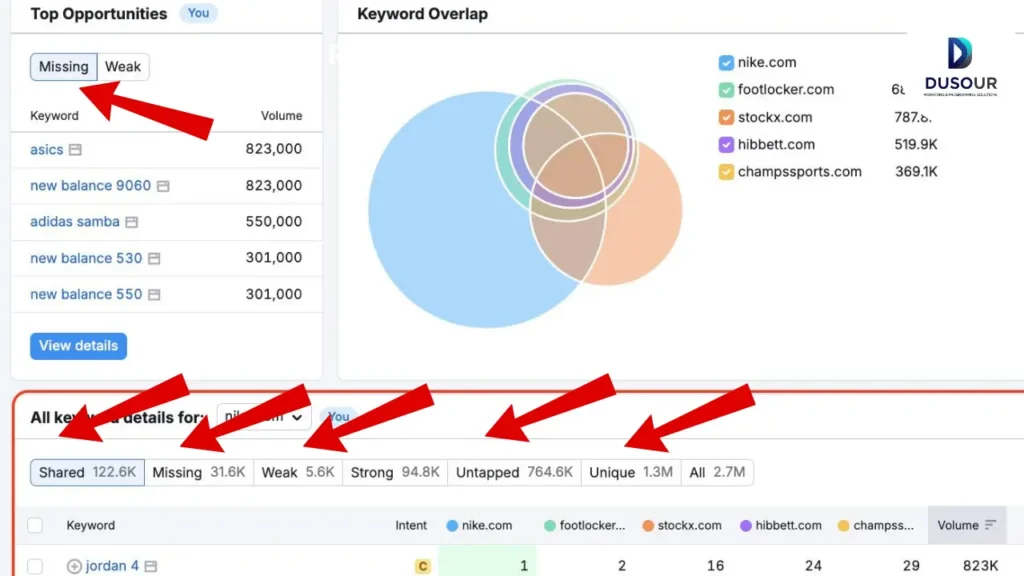Open the new balance 9060 keyword

90,185
